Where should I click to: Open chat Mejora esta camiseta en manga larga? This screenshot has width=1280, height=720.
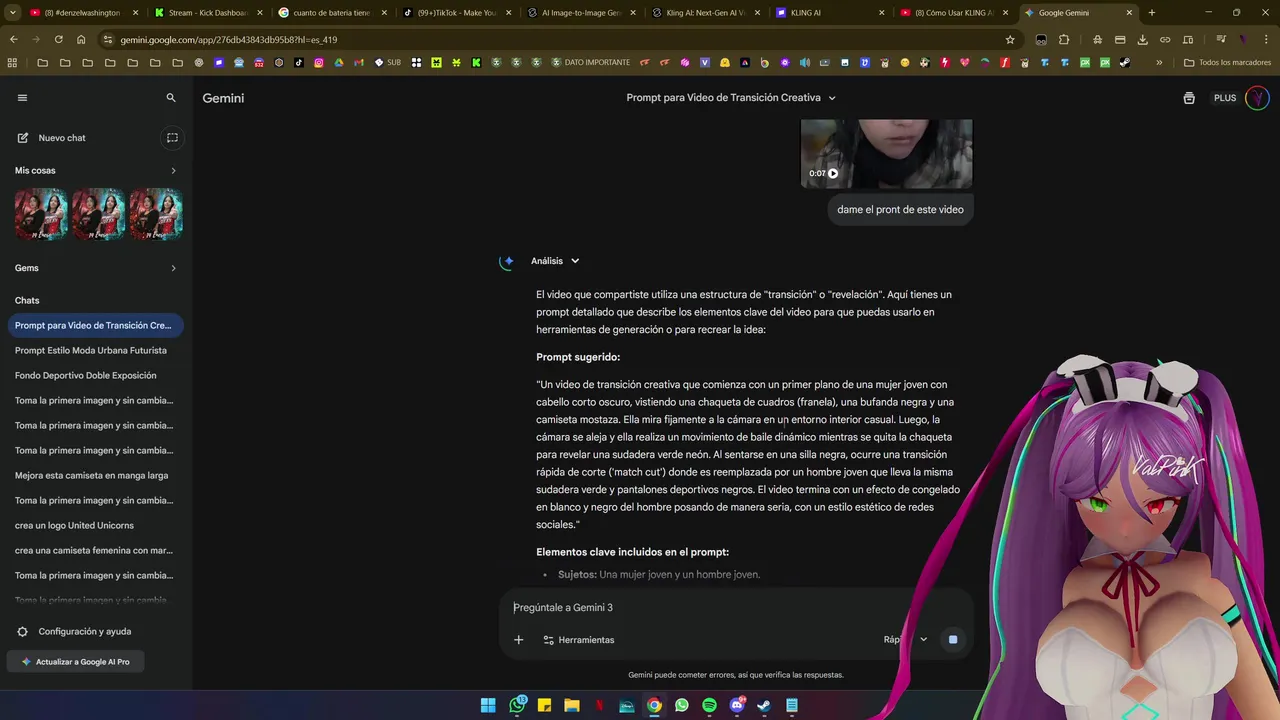click(x=92, y=476)
